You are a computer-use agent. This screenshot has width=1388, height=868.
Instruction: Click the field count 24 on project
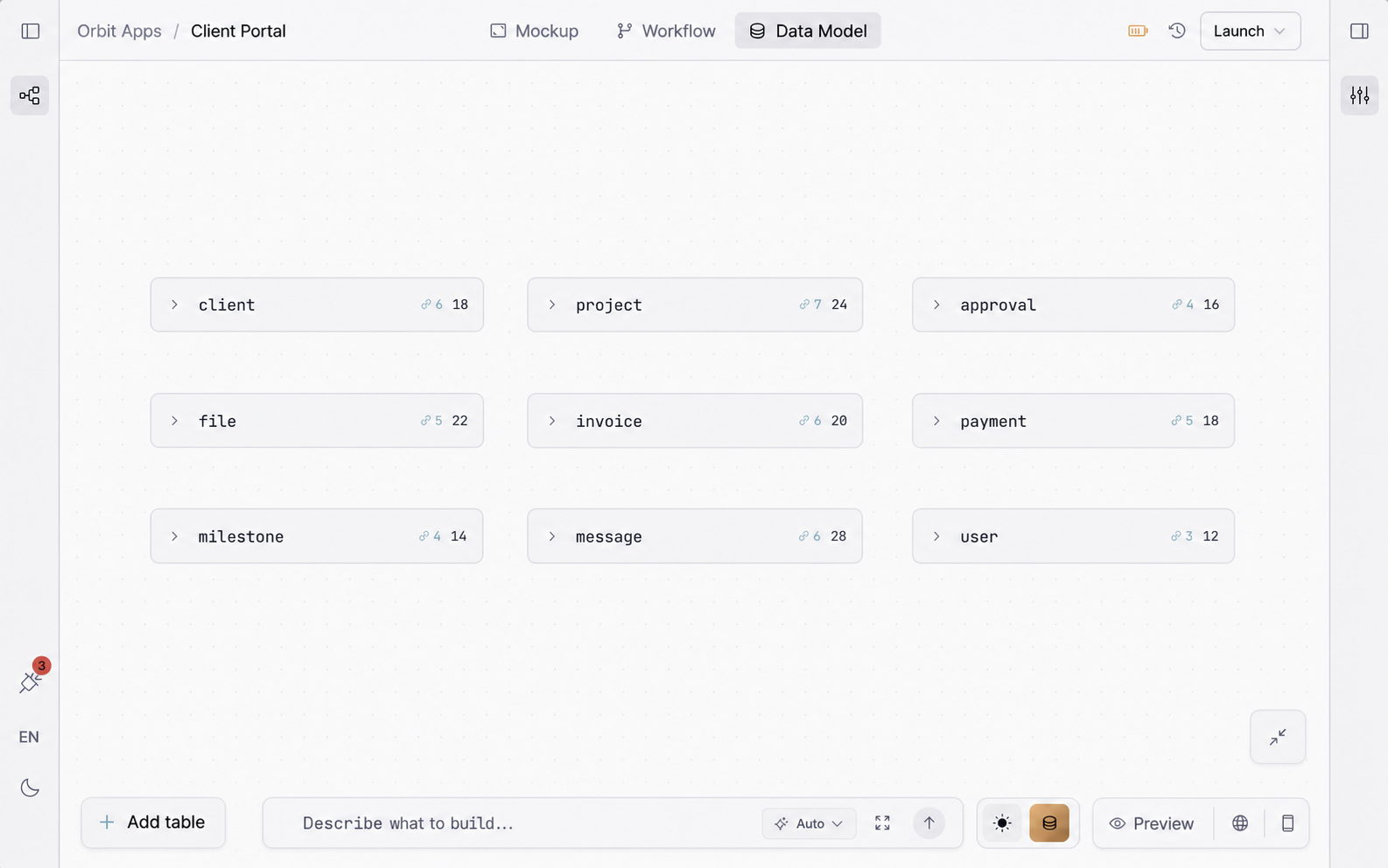839,304
